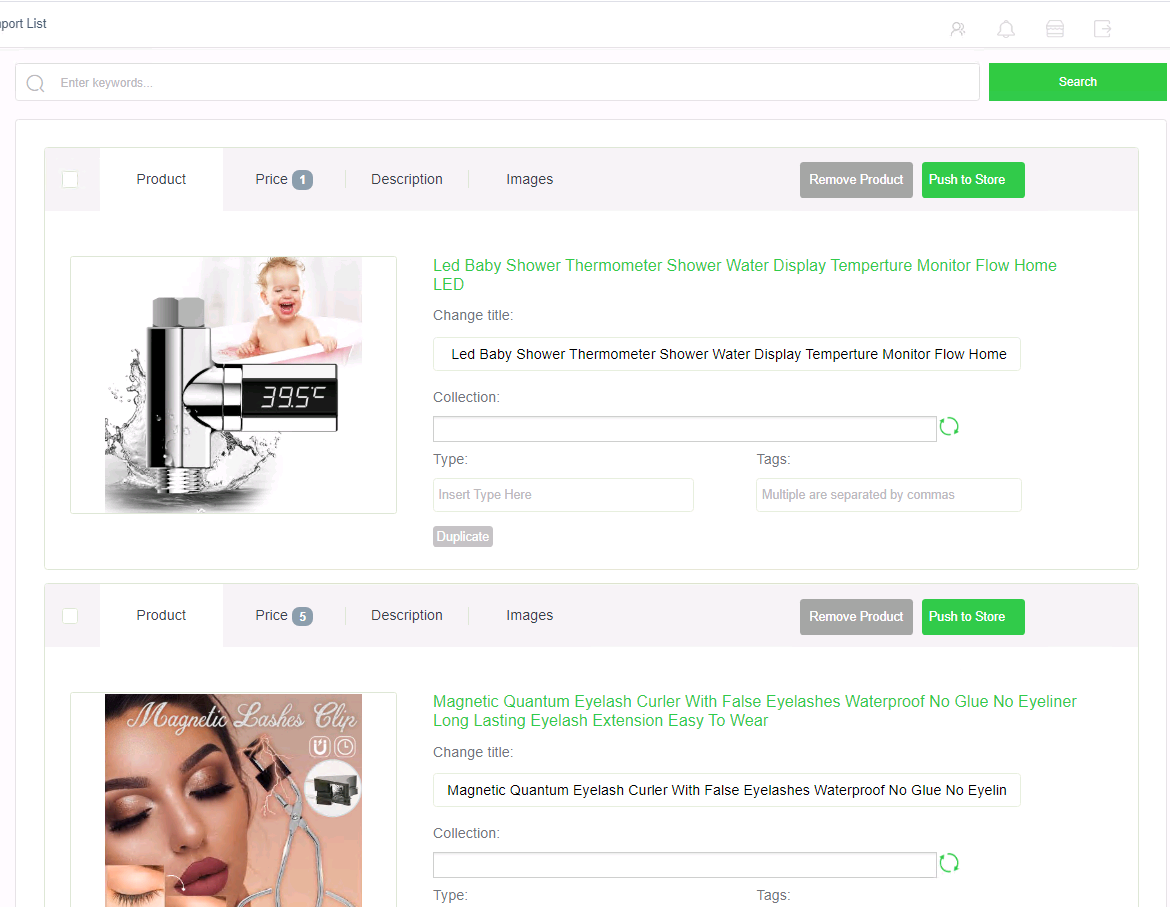
Task: Open Price tab with badge 1
Action: pos(284,180)
